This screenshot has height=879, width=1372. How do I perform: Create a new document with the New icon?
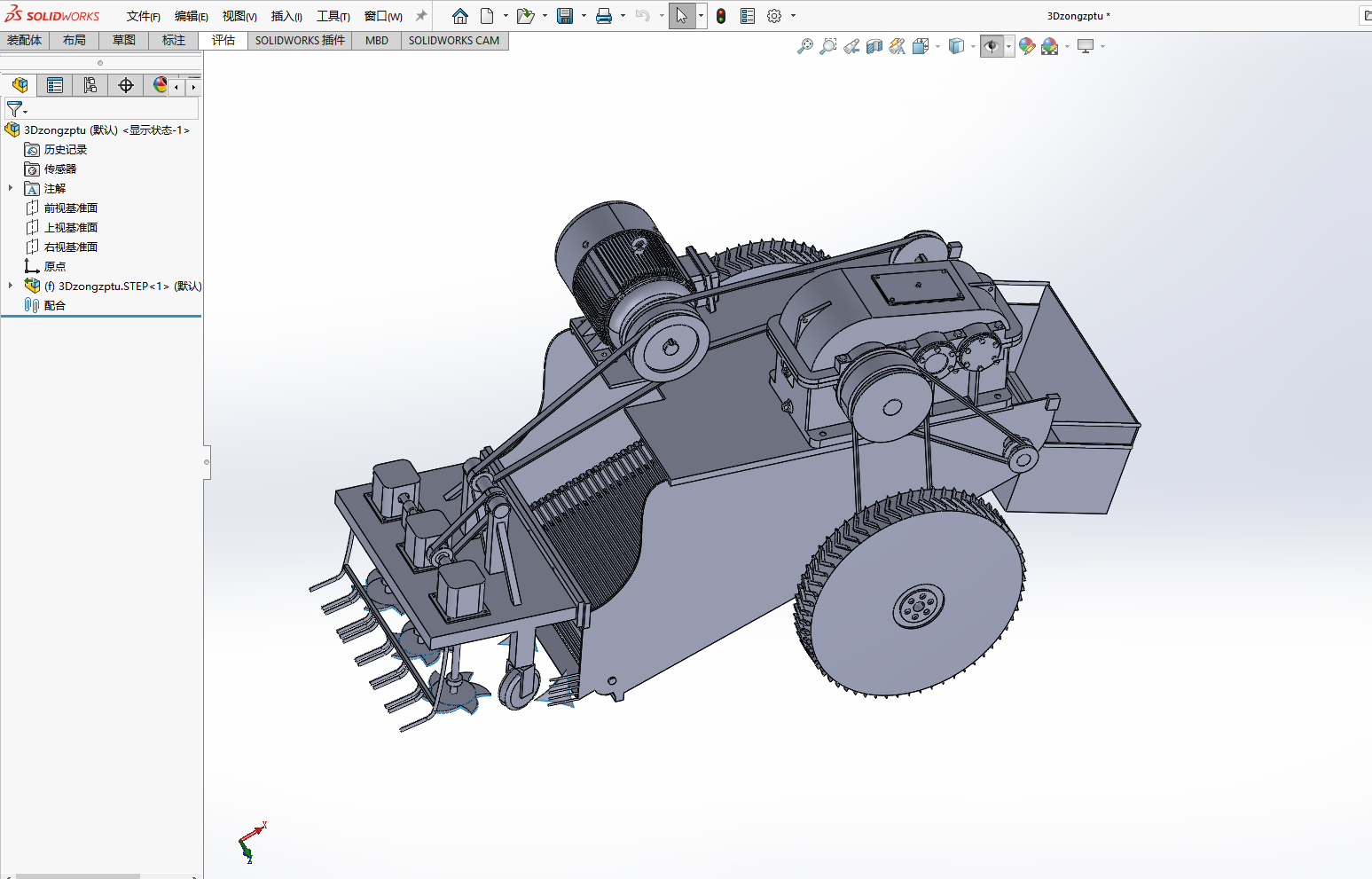pos(487,16)
